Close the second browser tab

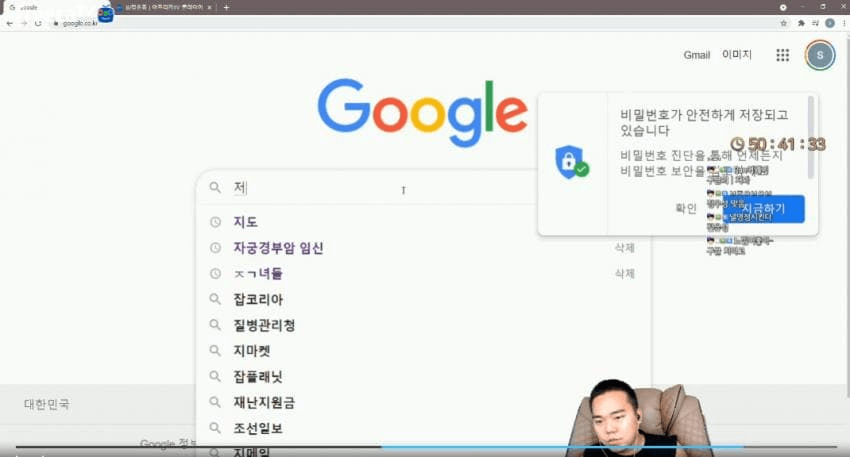coord(209,8)
